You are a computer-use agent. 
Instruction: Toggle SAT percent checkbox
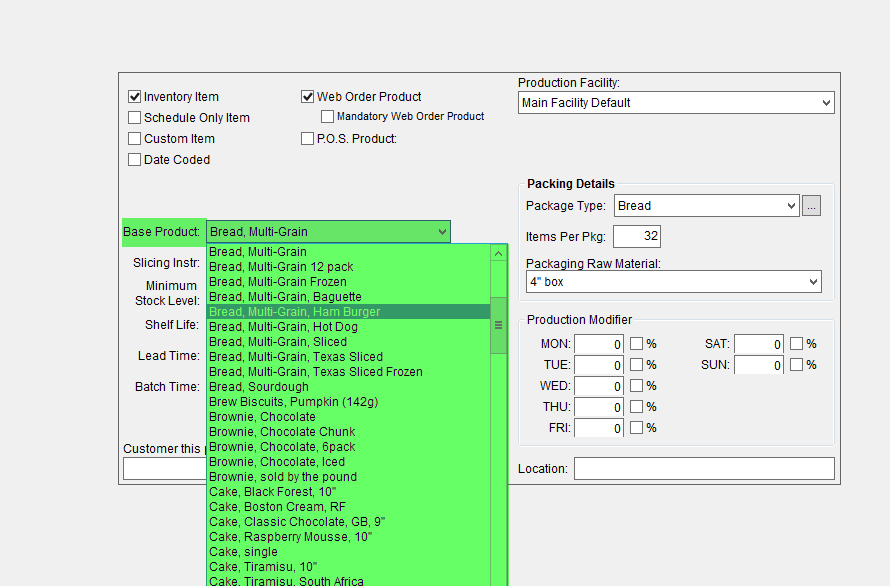(797, 344)
